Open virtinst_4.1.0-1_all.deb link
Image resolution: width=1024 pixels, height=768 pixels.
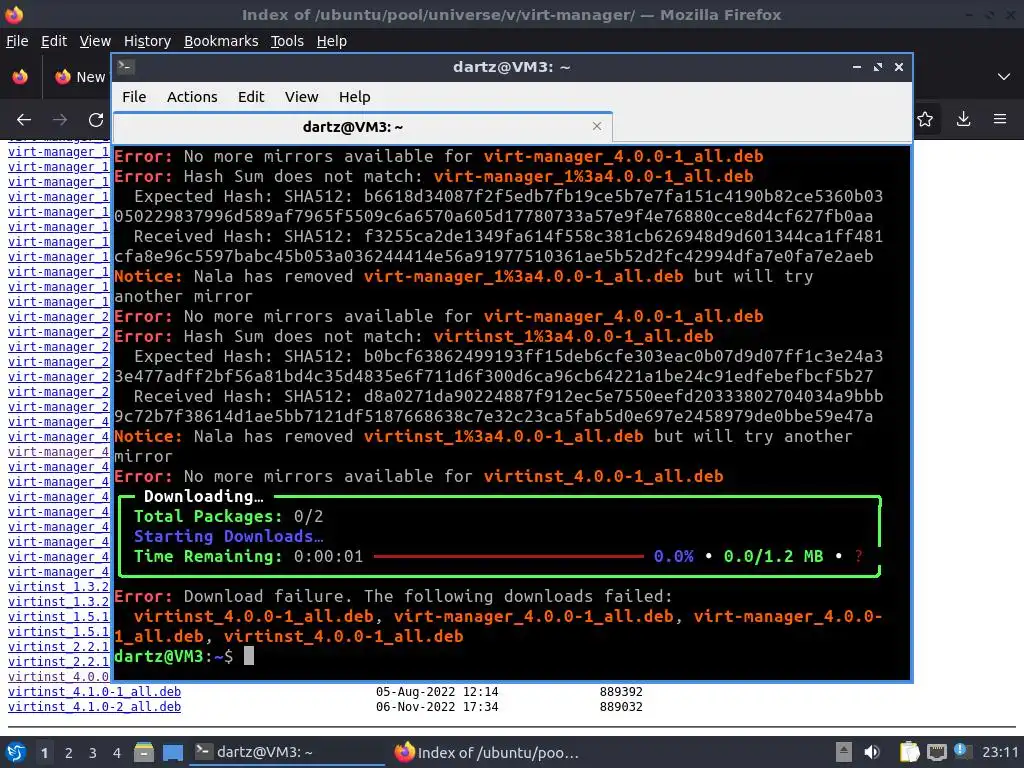[x=95, y=692]
